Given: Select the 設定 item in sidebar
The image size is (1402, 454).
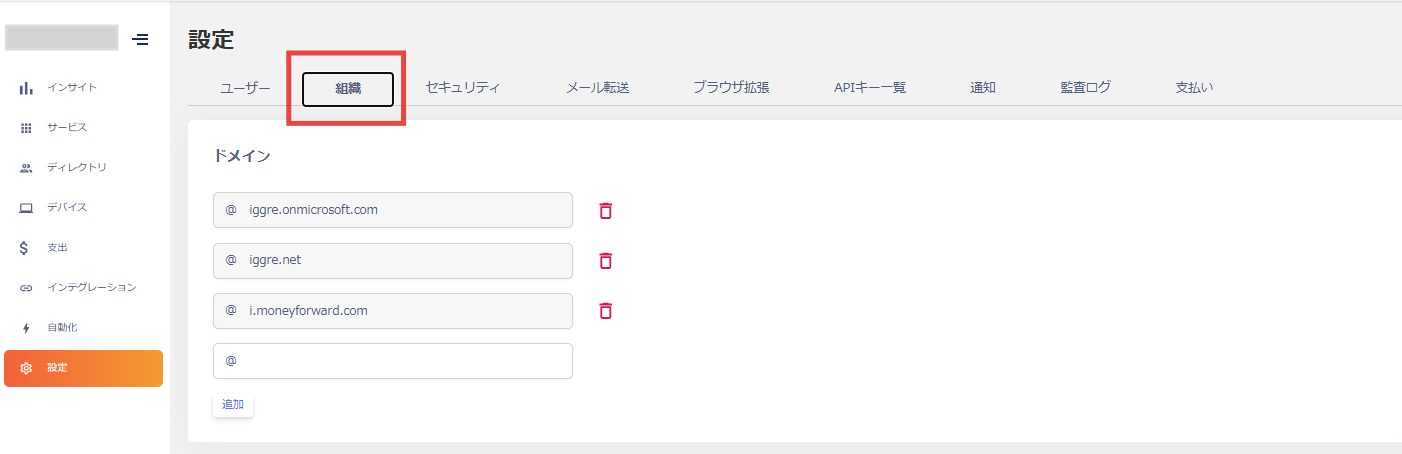Looking at the screenshot, I should [83, 368].
